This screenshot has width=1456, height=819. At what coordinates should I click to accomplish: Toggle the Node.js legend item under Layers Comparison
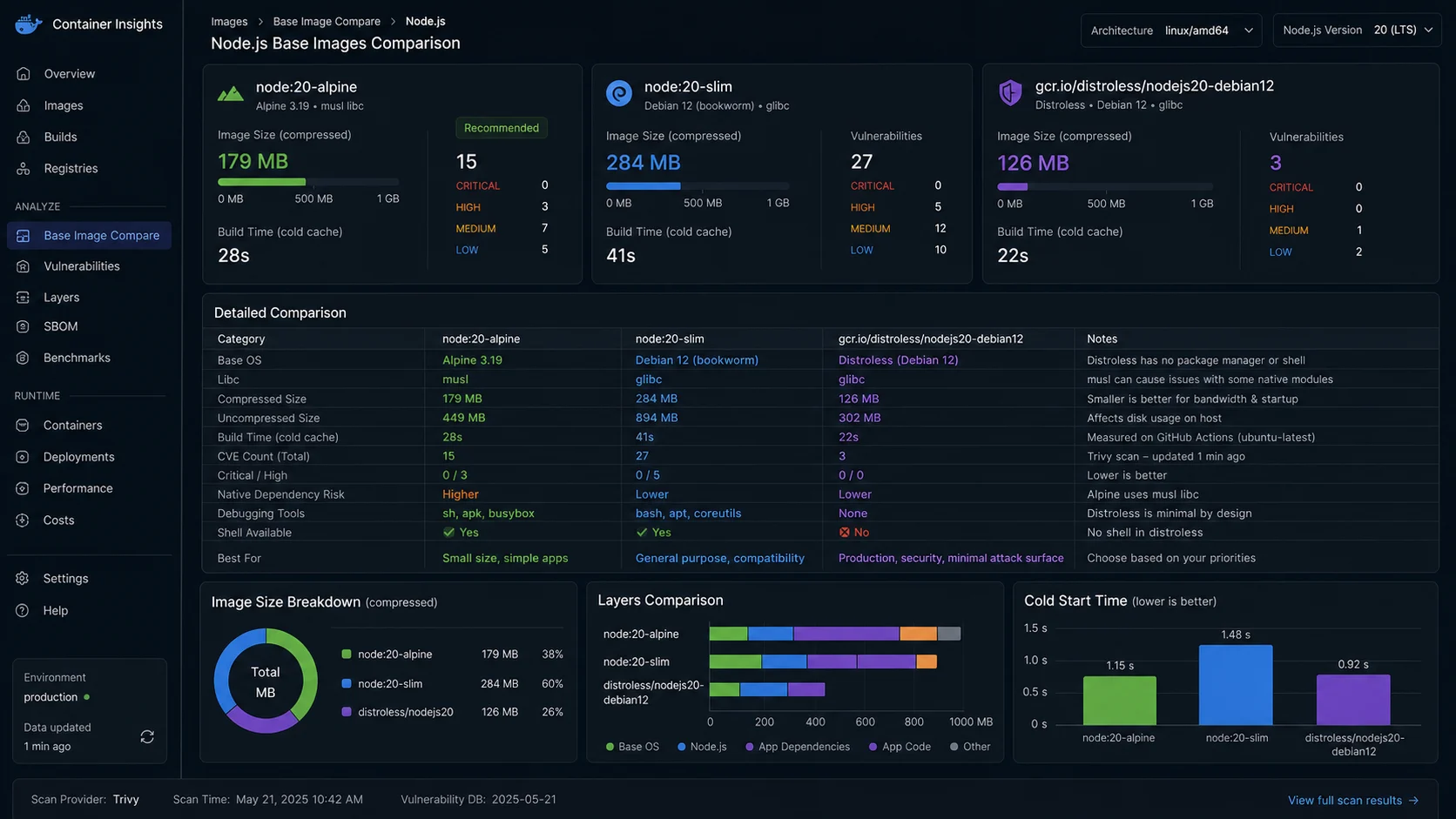(702, 747)
